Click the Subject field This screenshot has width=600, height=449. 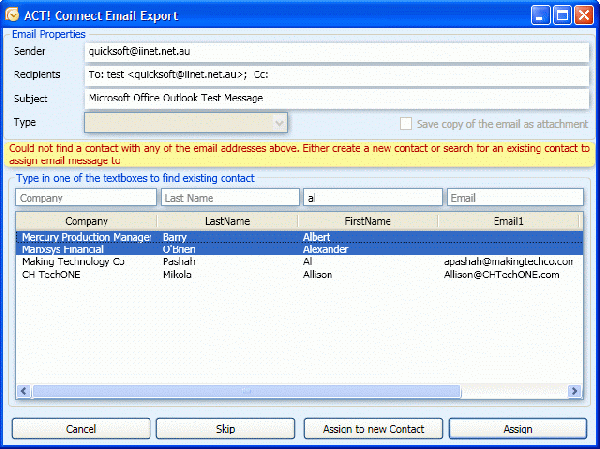[336, 98]
